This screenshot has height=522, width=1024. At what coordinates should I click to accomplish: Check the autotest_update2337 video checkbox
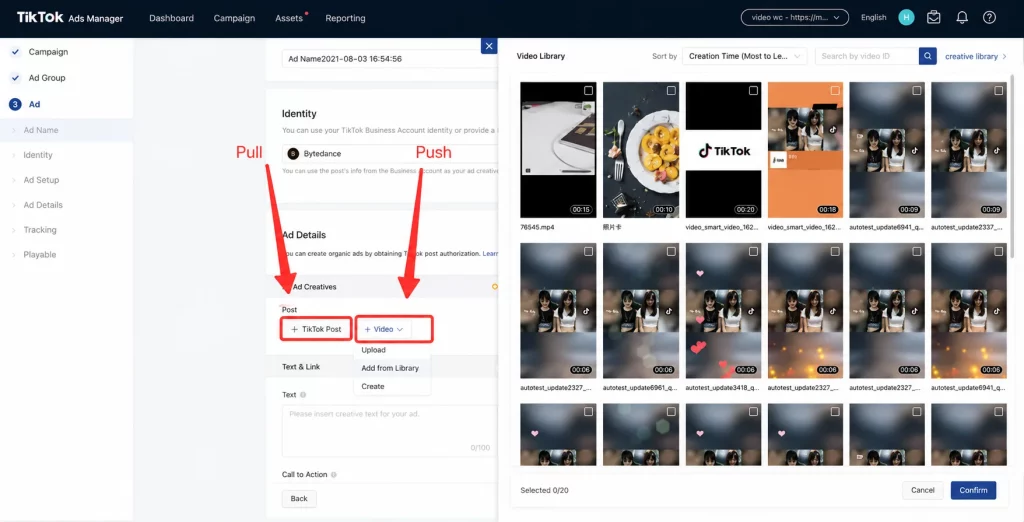coord(999,90)
